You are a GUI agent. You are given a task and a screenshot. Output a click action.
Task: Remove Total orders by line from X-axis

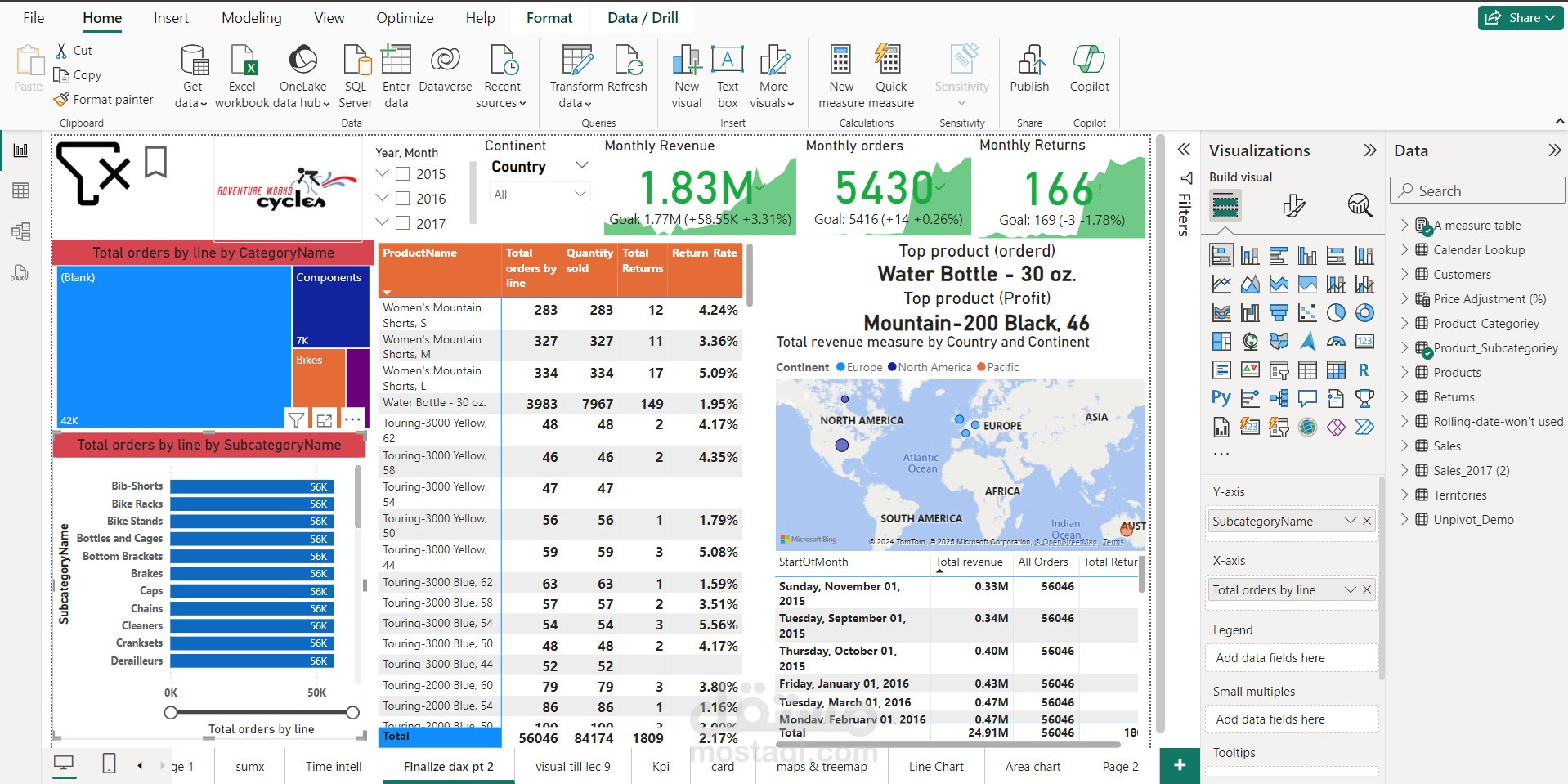click(1367, 589)
